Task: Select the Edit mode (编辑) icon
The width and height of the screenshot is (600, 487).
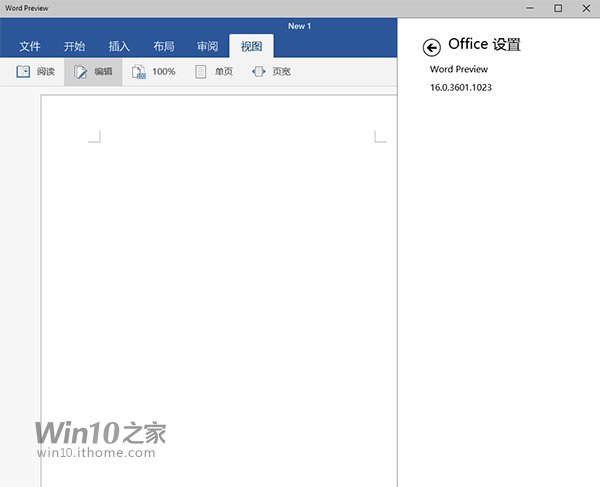Action: tap(80, 72)
